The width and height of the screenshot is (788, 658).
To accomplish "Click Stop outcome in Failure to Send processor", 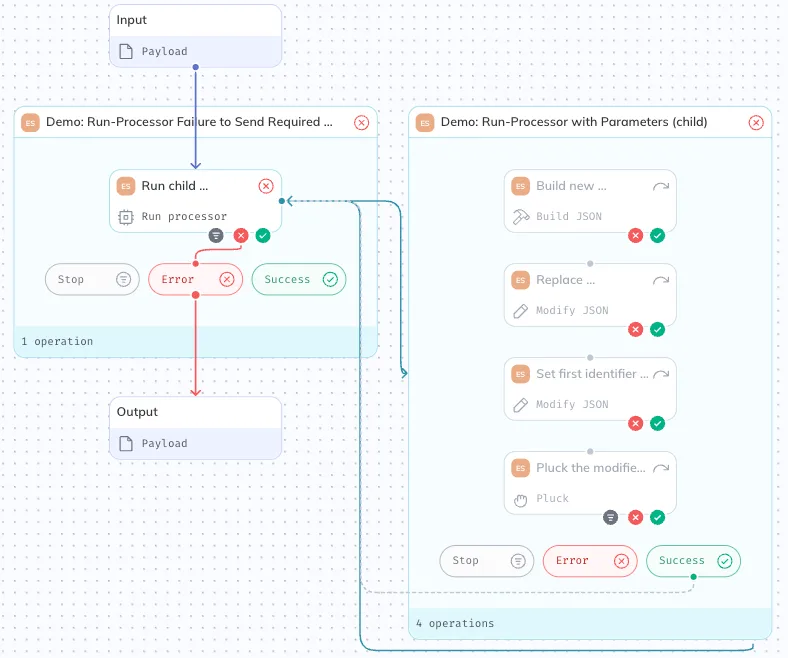I will tap(92, 279).
